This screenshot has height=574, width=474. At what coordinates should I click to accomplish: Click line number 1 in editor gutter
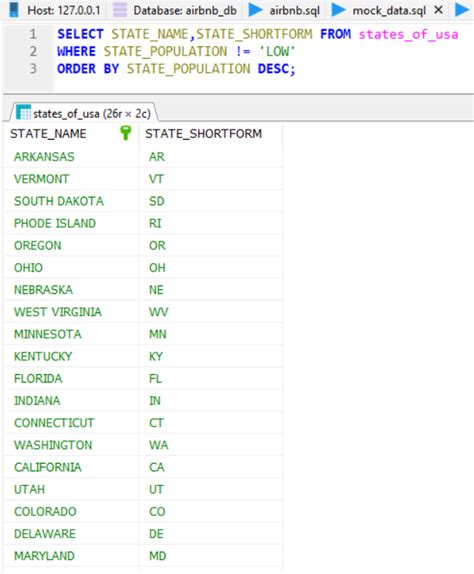click(33, 34)
